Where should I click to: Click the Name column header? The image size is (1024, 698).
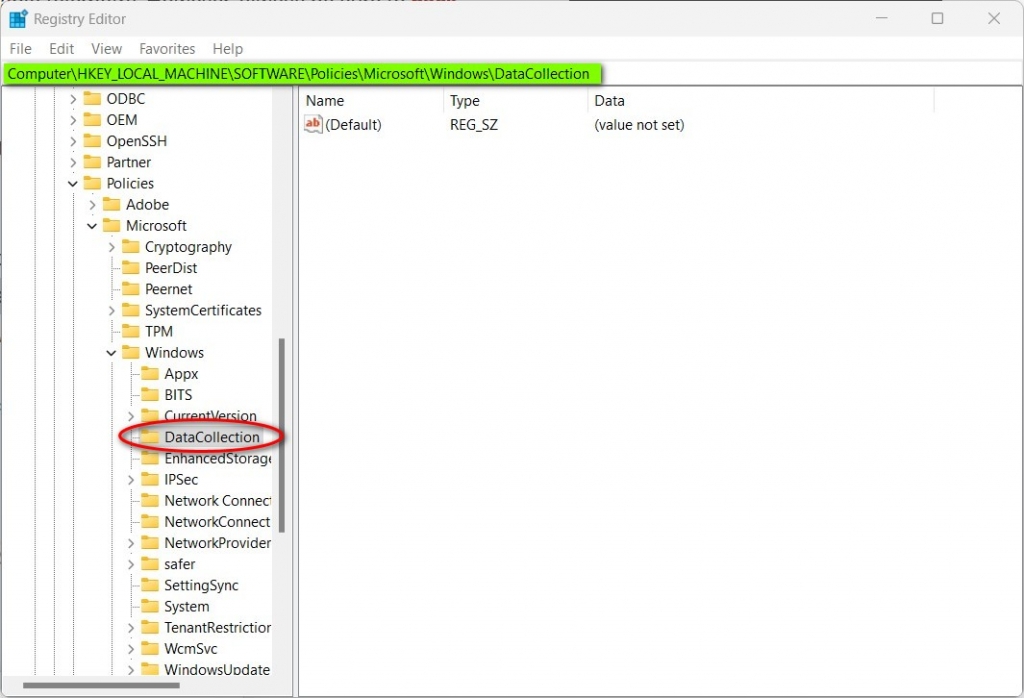325,100
